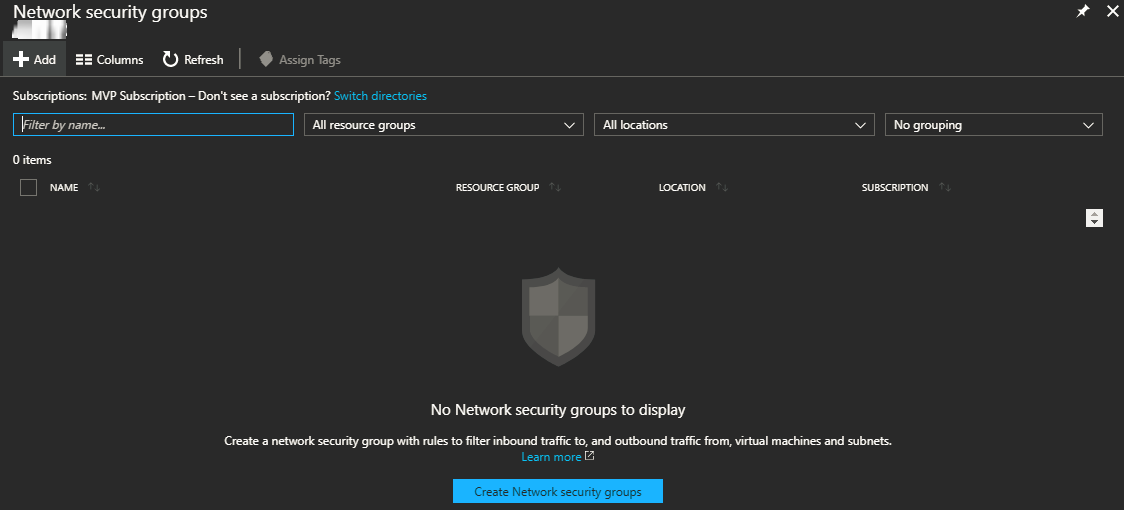Pin the blade with the pin icon

coord(1082,11)
